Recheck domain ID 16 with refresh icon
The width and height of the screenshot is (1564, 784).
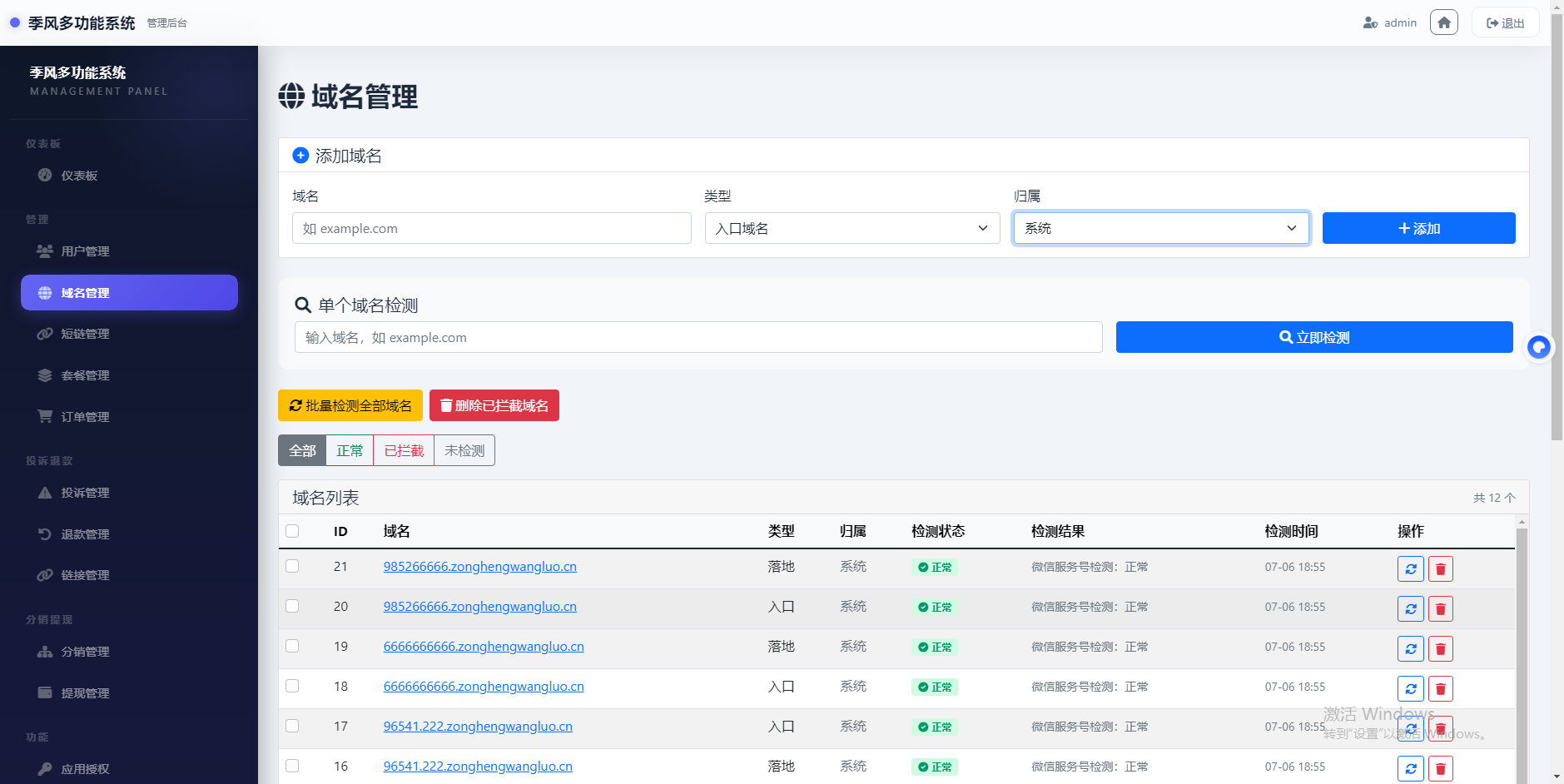click(x=1411, y=769)
